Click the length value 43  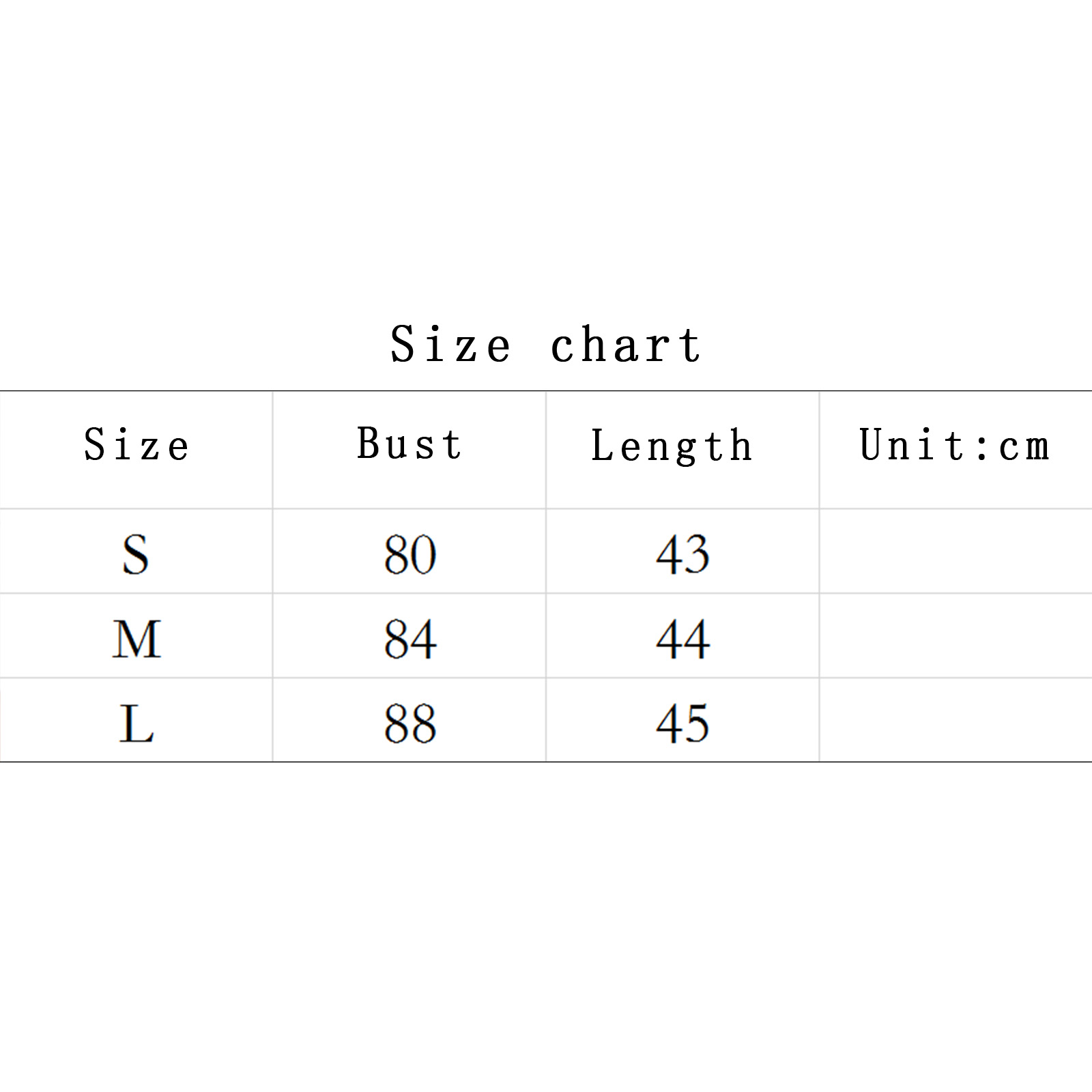682,554
